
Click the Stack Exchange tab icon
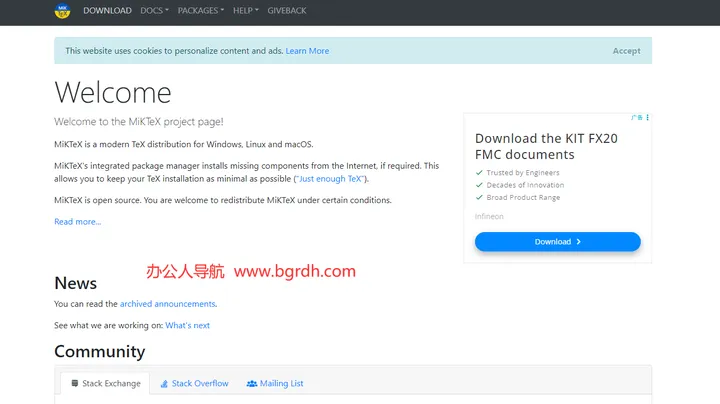pos(75,383)
